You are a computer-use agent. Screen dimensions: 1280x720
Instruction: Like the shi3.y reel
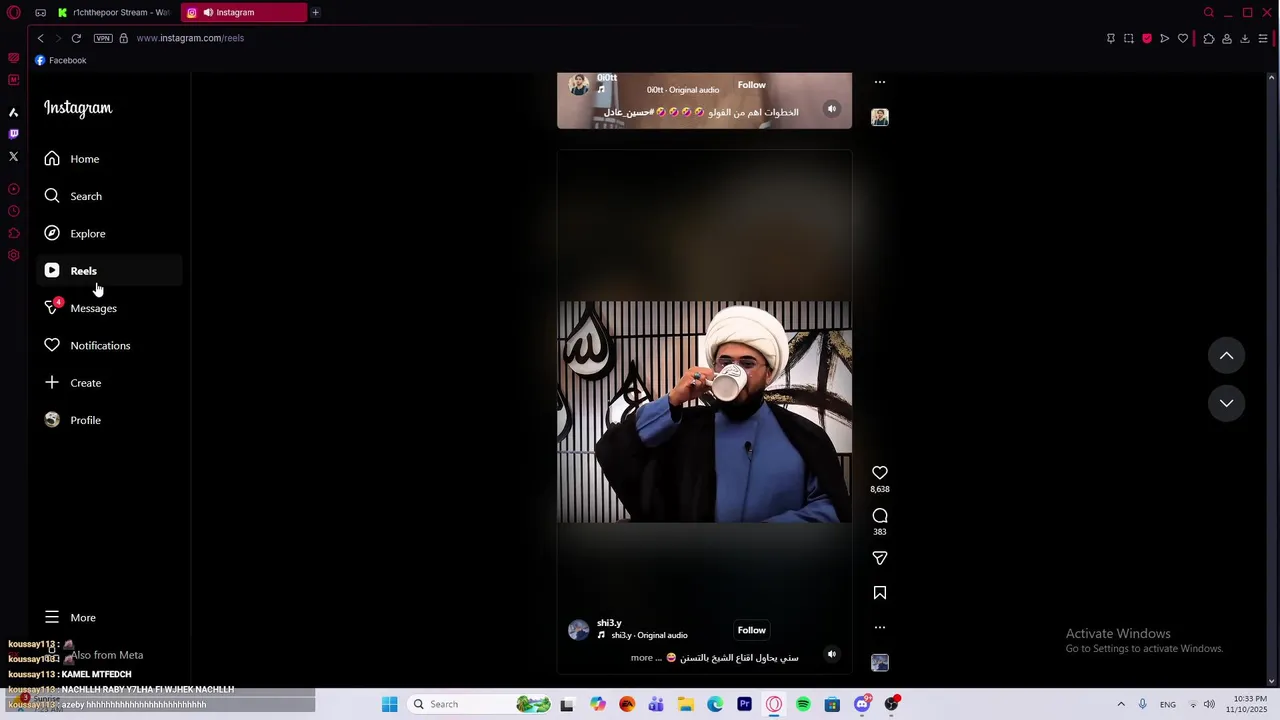point(880,473)
